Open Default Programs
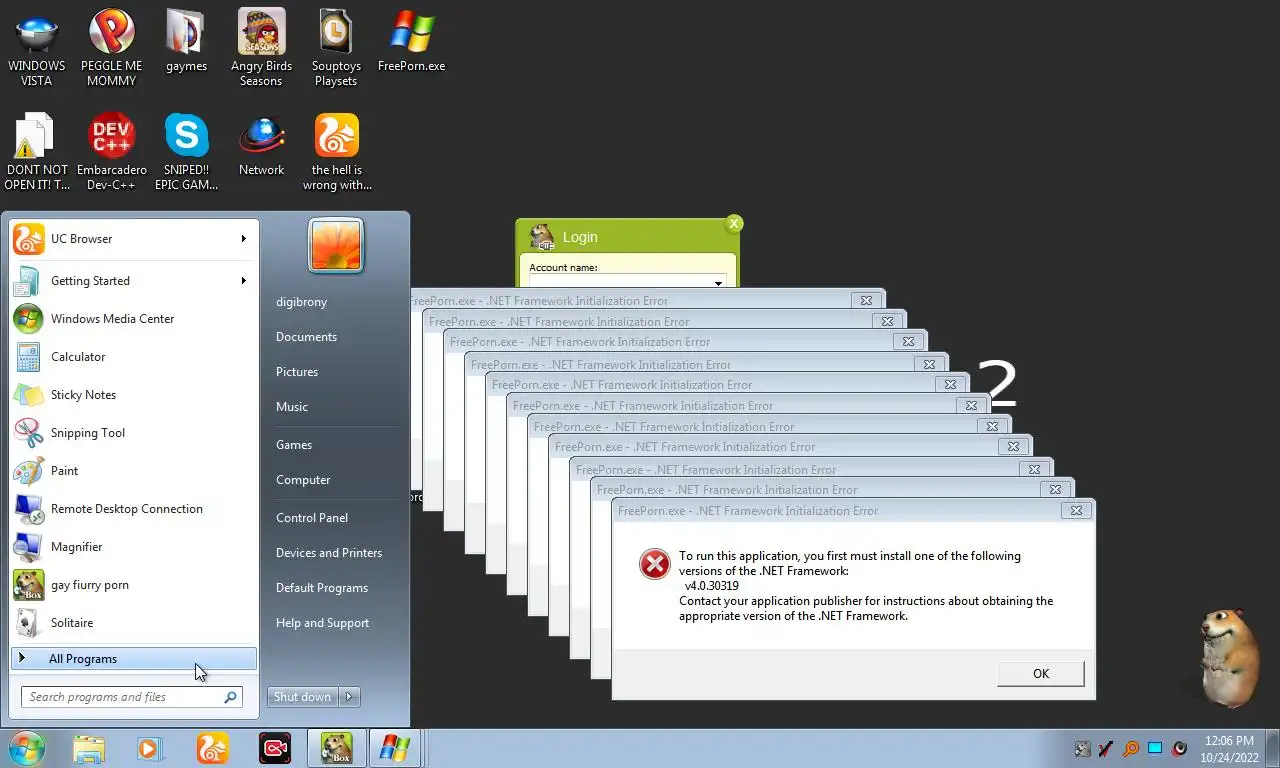Viewport: 1280px width, 768px height. tap(322, 588)
